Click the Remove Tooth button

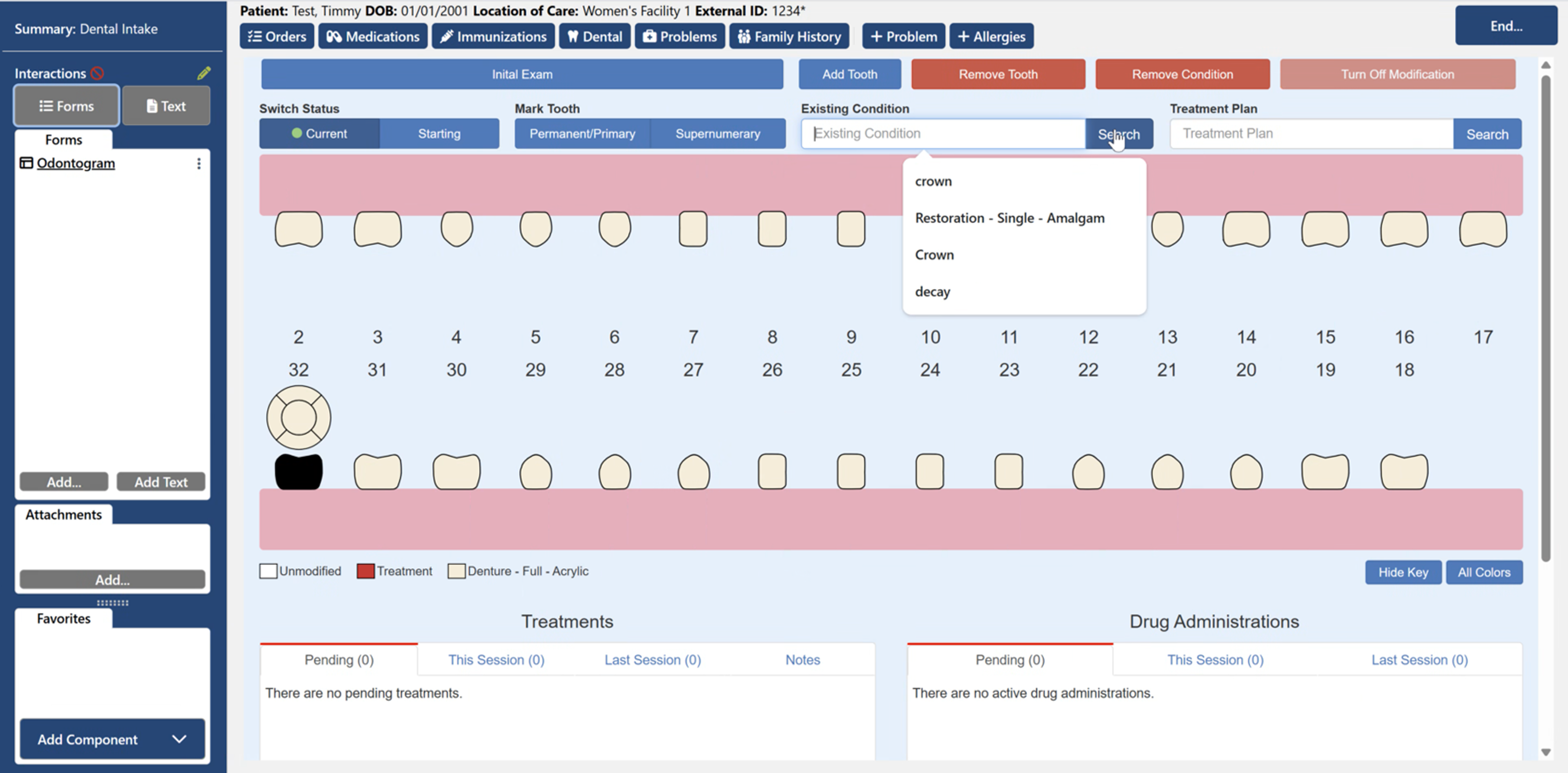[998, 74]
